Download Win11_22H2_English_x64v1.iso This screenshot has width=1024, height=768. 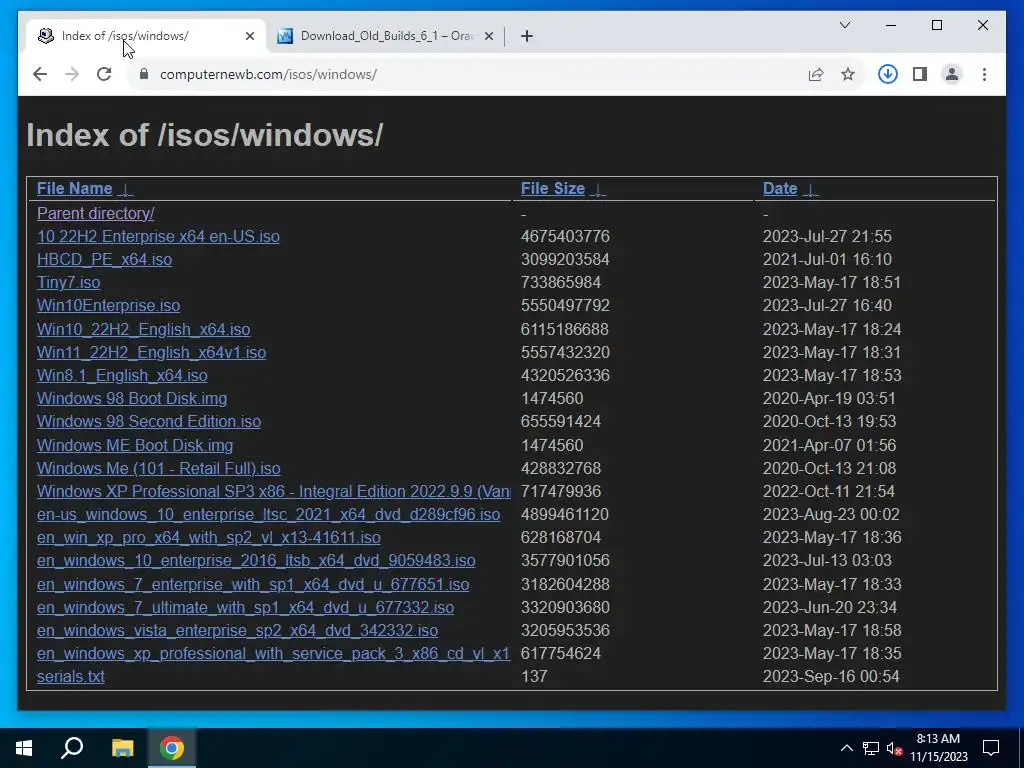[152, 353]
